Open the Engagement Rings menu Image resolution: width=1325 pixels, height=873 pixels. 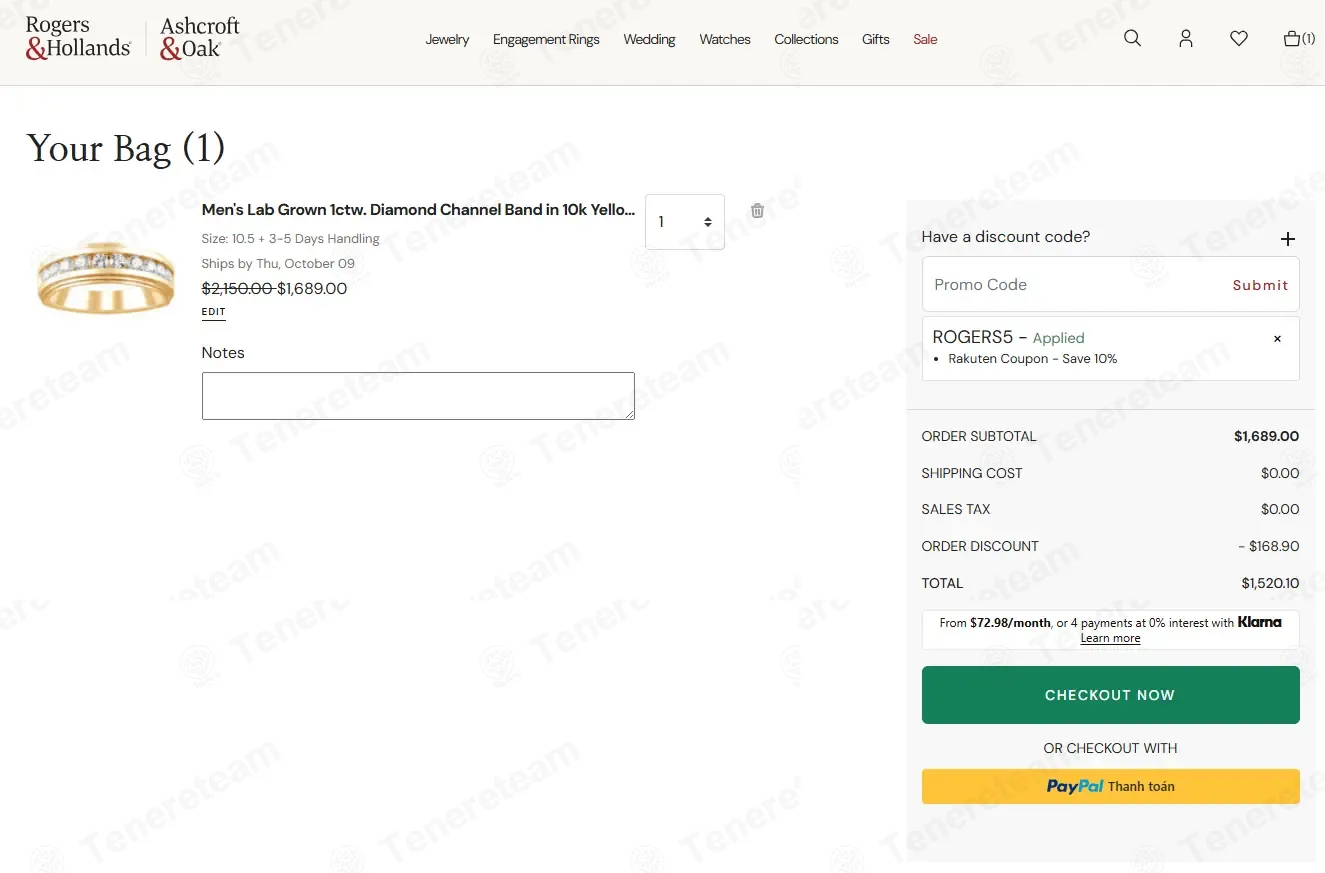pyautogui.click(x=546, y=40)
